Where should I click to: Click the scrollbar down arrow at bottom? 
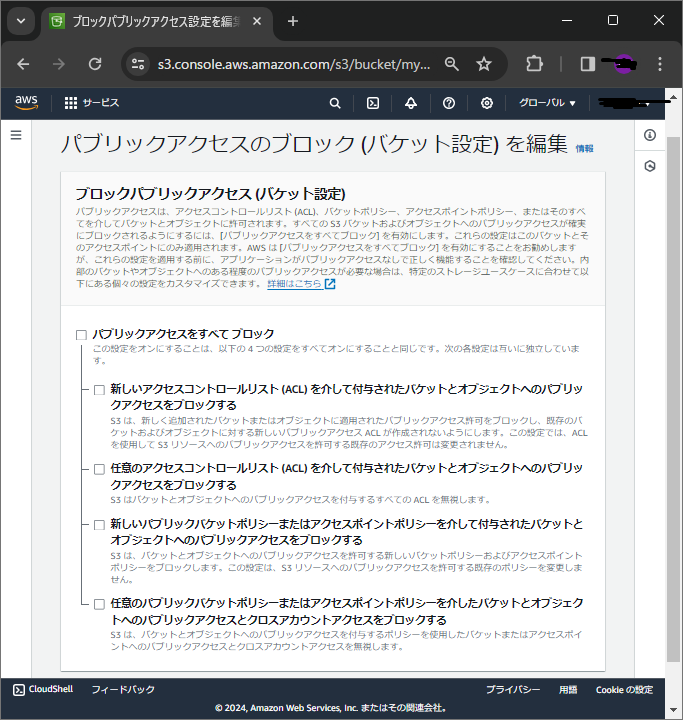673,710
